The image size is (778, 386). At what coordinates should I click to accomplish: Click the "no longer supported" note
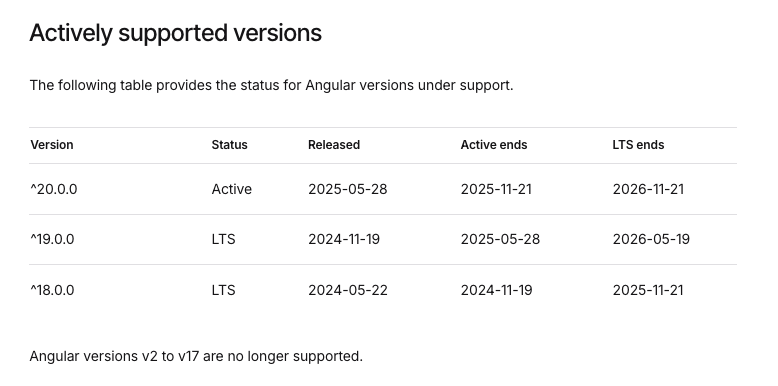click(196, 356)
